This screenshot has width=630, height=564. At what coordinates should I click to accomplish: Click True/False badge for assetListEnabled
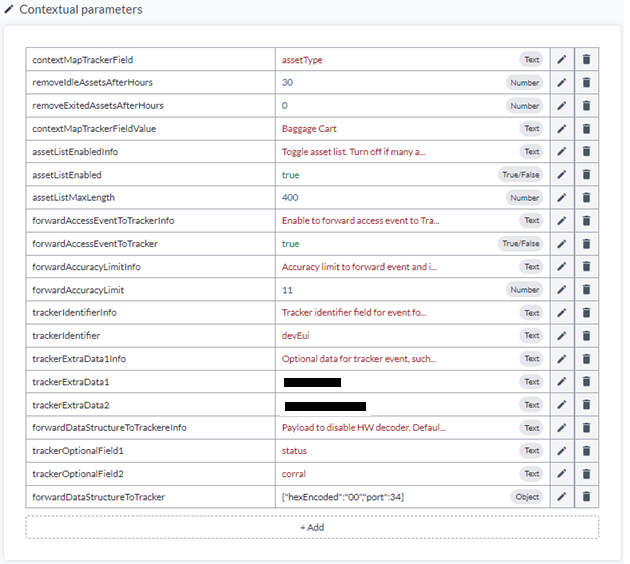coord(520,175)
